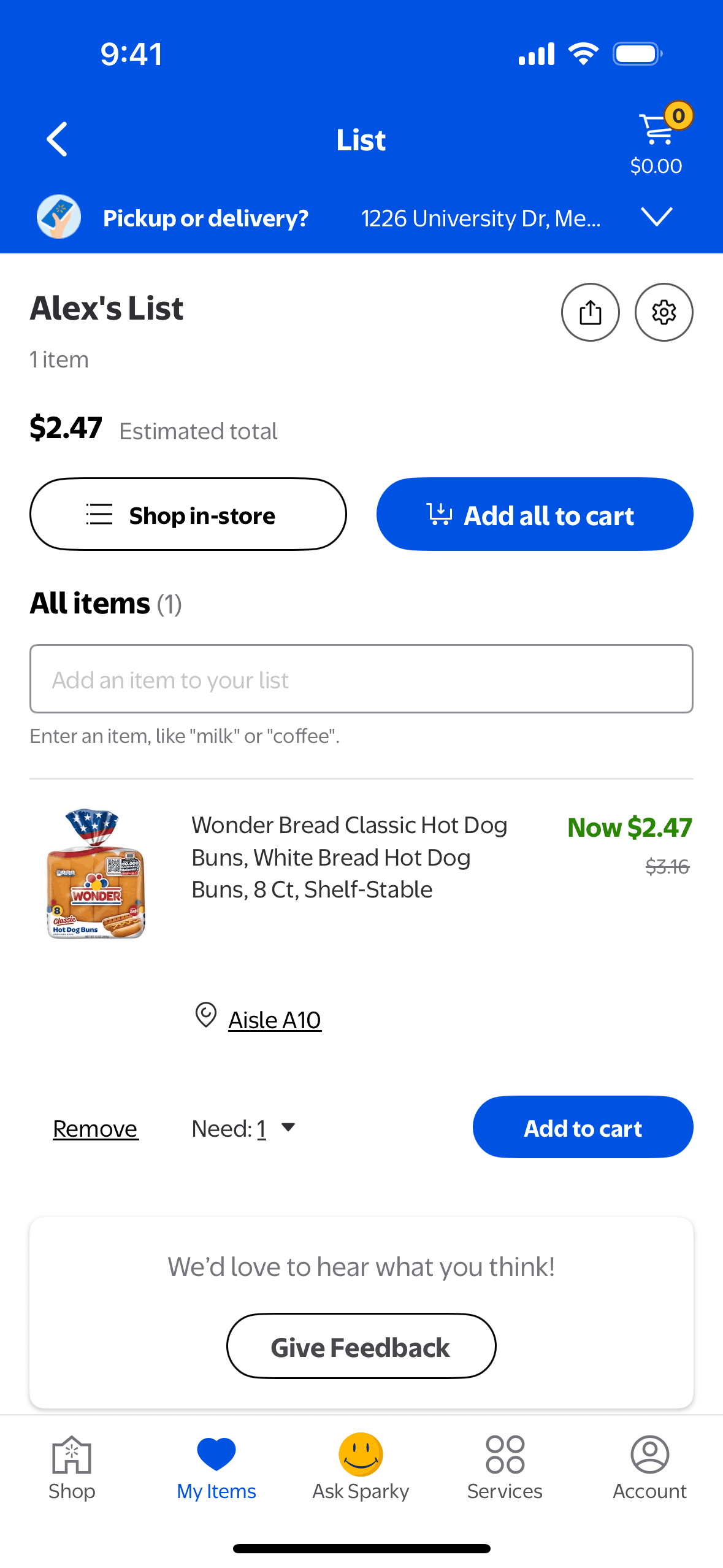Open Ask Sparky smiley icon
Screen dimensions: 723x1568
coord(361,1454)
